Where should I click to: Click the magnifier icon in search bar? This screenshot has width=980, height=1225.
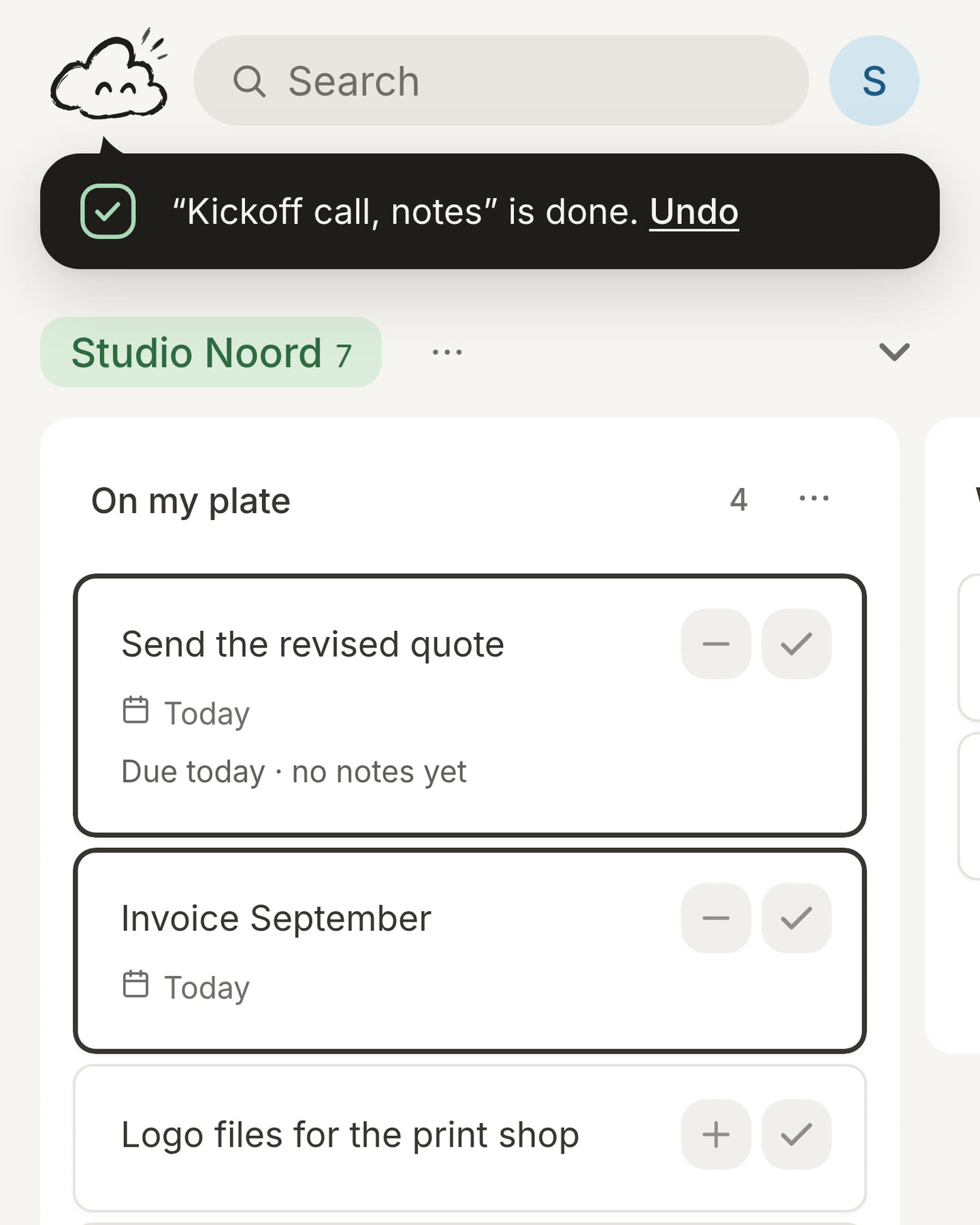click(x=249, y=81)
